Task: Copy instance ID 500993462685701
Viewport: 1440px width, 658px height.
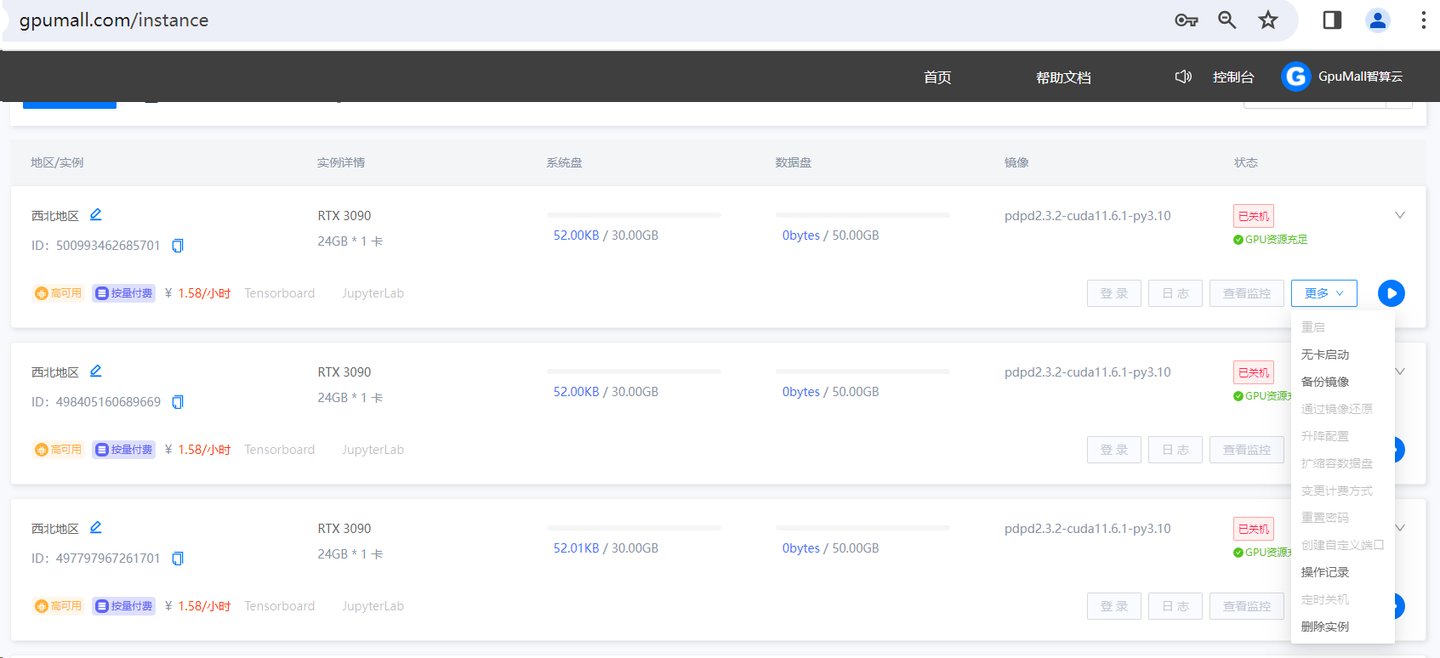Action: point(178,245)
